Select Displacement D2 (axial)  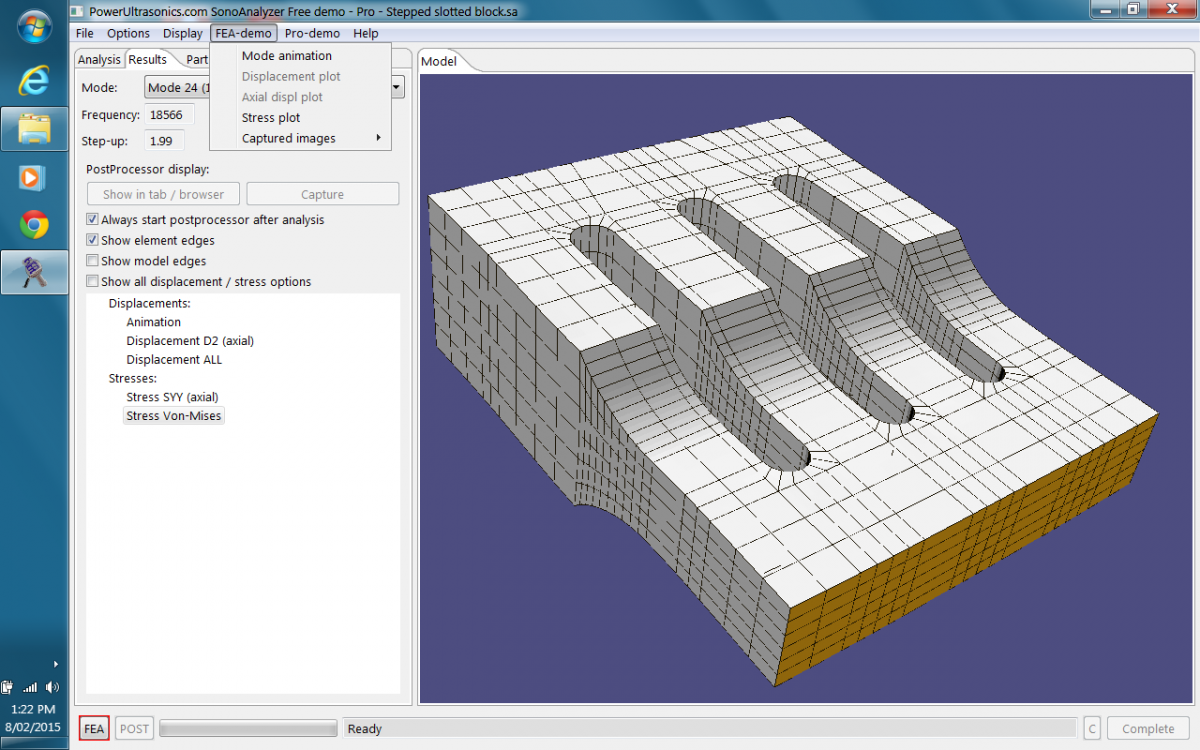(190, 341)
